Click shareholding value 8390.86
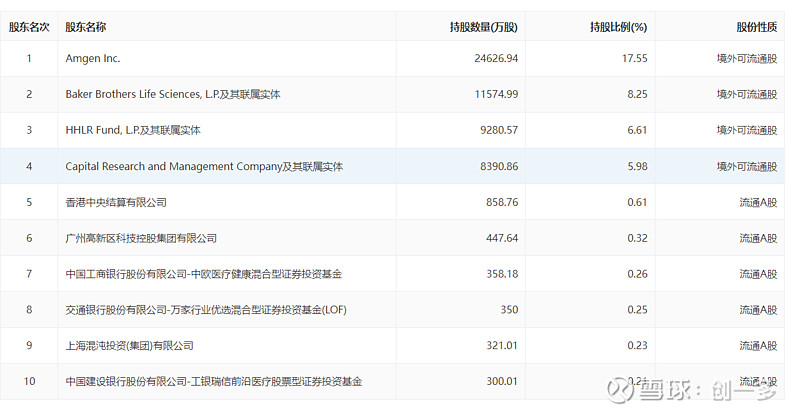Image resolution: width=800 pixels, height=415 pixels. (x=499, y=166)
